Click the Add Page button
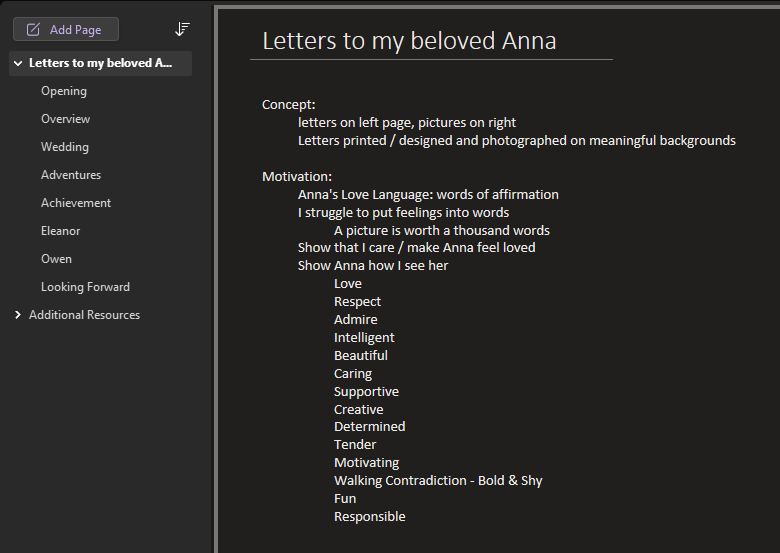Screen dimensions: 780x553 (66, 29)
